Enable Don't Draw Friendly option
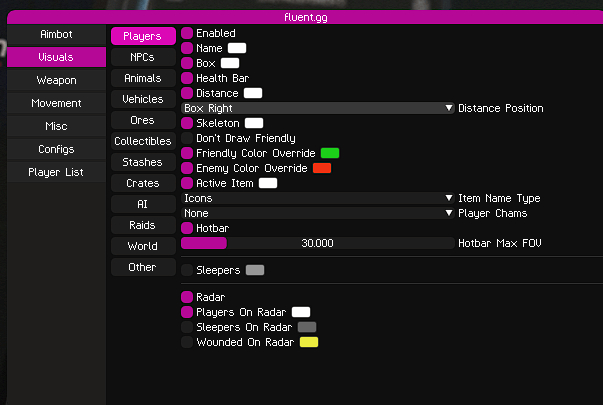 point(187,138)
